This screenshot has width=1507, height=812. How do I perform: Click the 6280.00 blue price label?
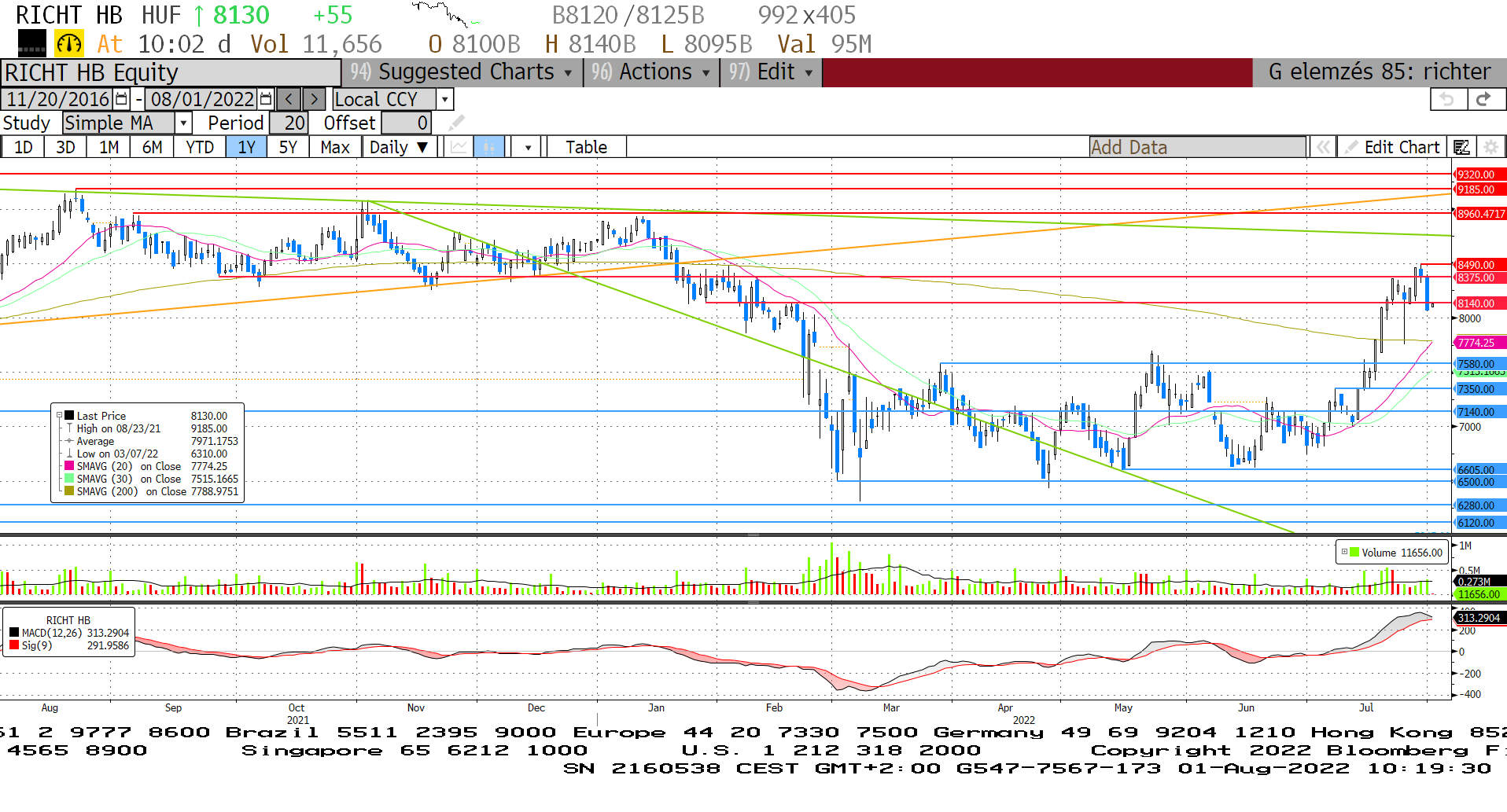click(1479, 505)
